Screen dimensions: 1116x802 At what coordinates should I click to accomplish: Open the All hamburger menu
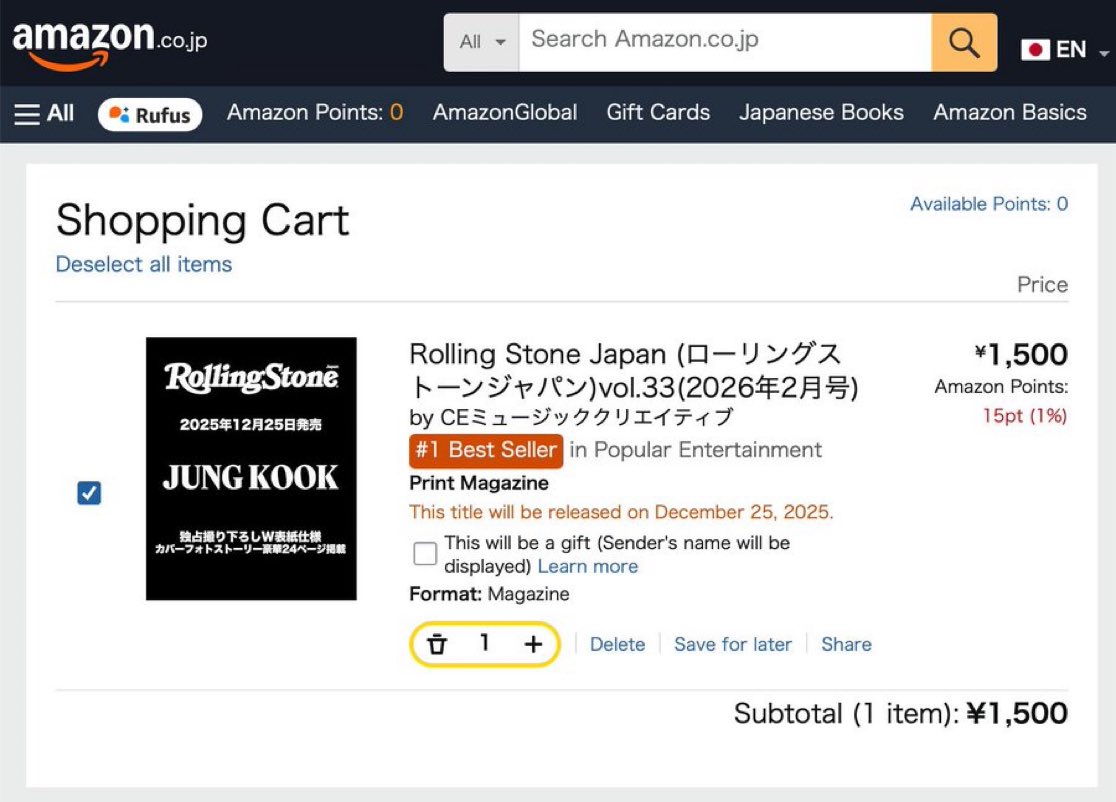tap(44, 113)
